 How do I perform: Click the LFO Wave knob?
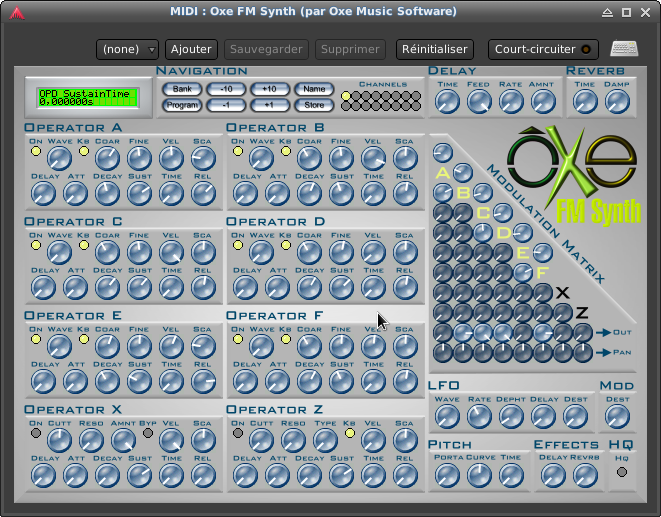point(447,417)
